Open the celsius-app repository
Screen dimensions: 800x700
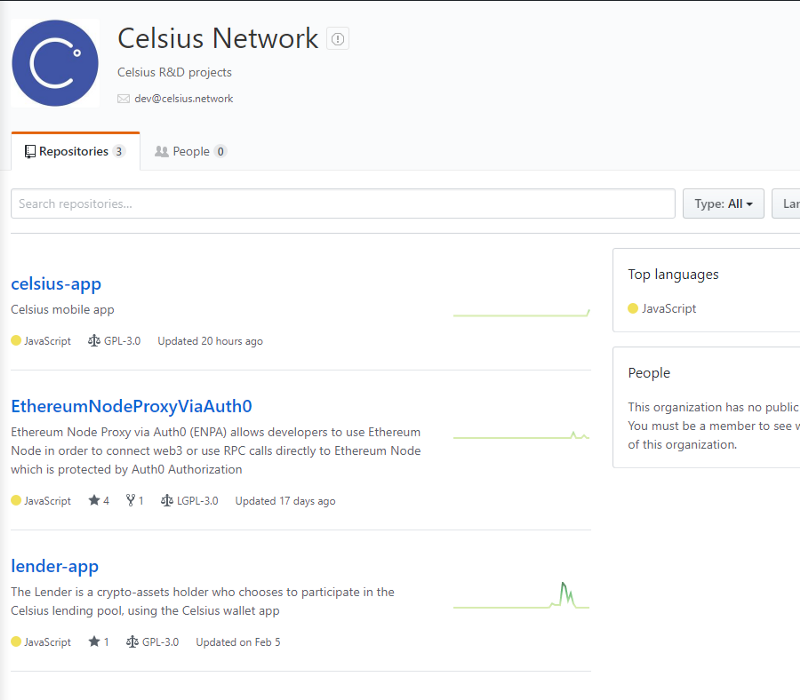click(56, 284)
